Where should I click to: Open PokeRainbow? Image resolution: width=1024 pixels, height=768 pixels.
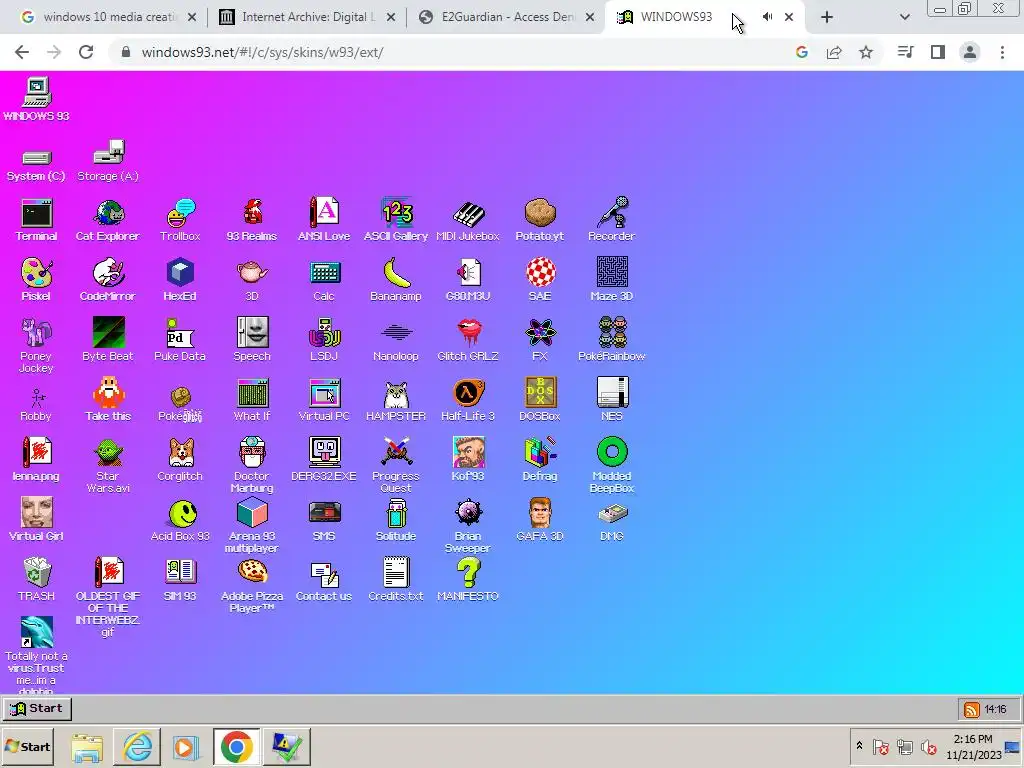click(612, 340)
